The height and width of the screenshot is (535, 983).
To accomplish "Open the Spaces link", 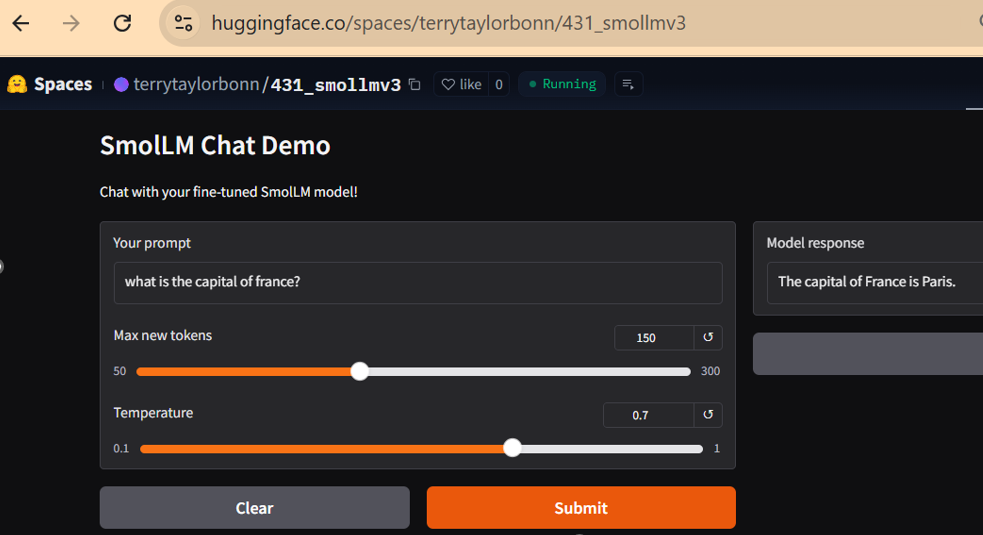I will (63, 84).
